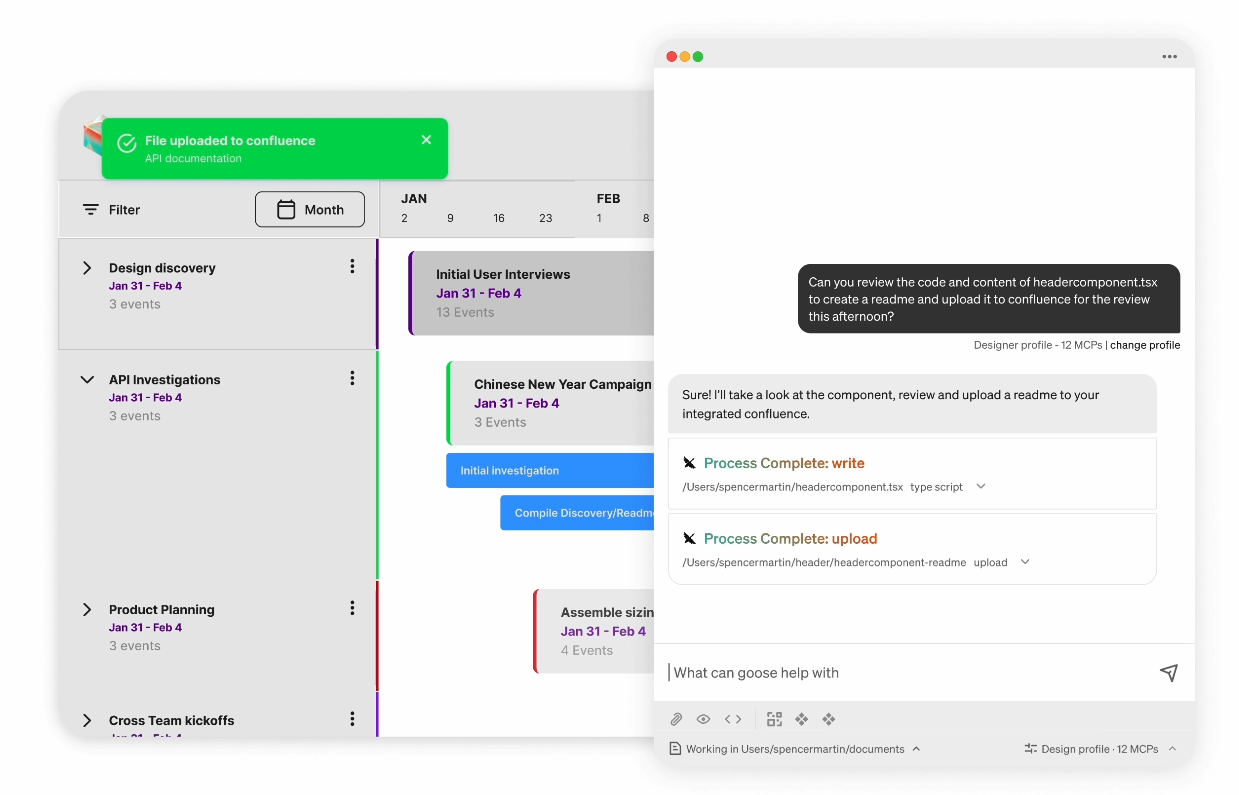Image resolution: width=1239 pixels, height=795 pixels.
Task: Toggle the eye visibility icon in chat toolbar
Action: click(x=704, y=719)
